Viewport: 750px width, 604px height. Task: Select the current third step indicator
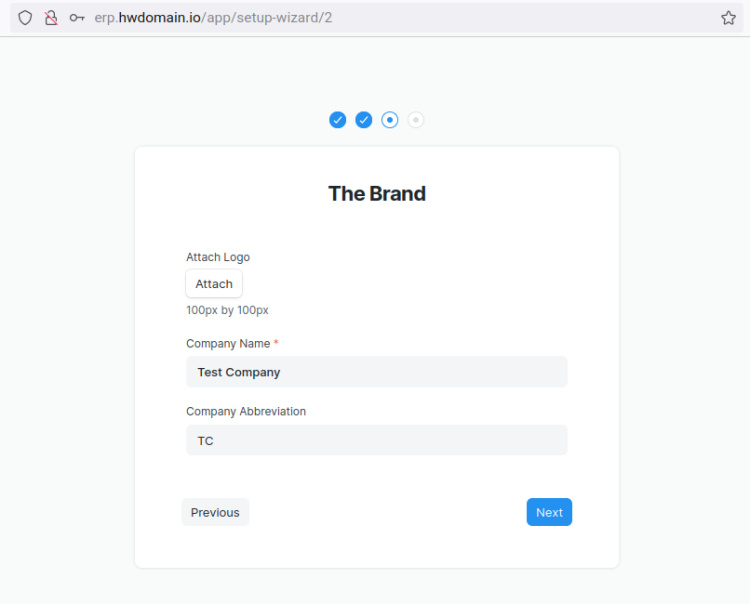pyautogui.click(x=390, y=120)
